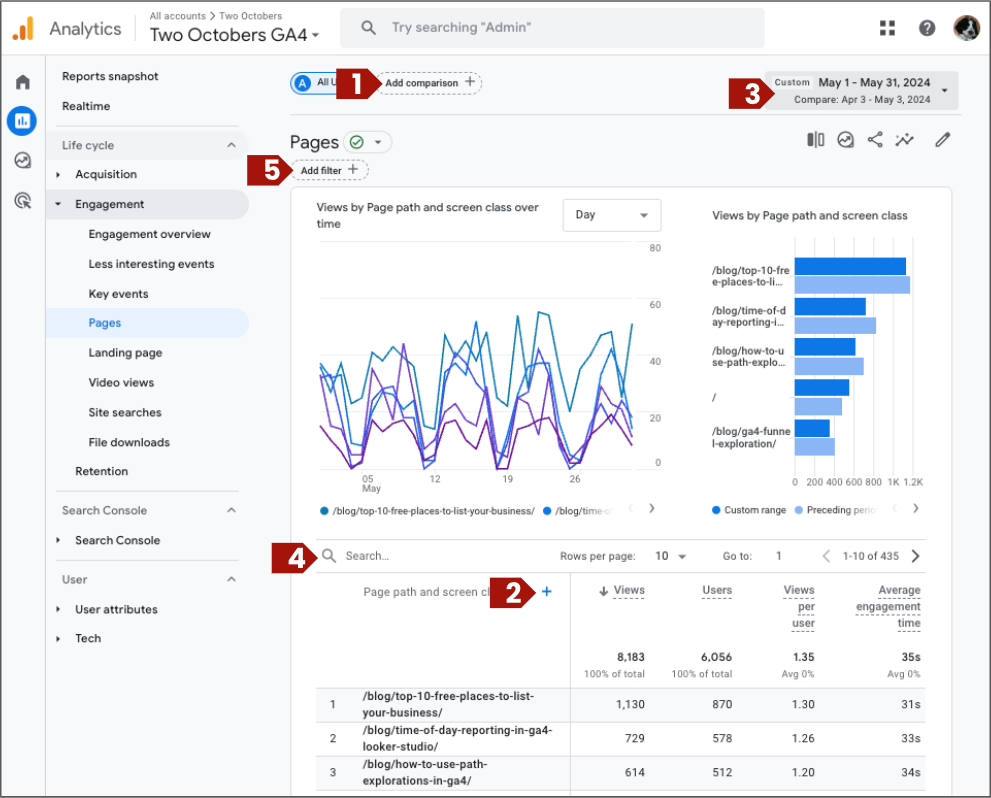This screenshot has width=991, height=798.
Task: Open the Two Octobers GA4 property selector
Action: pyautogui.click(x=234, y=35)
